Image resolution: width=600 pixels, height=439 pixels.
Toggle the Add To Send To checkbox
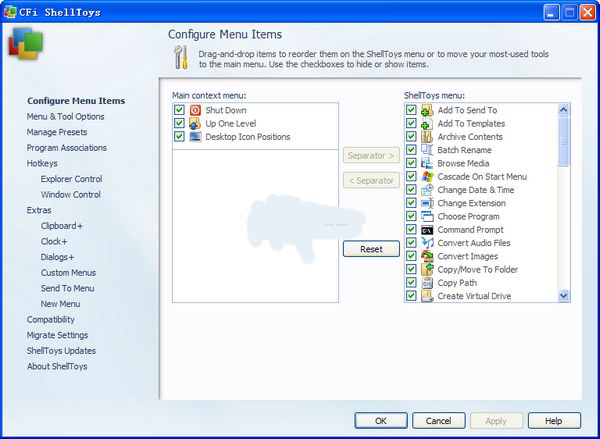coord(411,110)
